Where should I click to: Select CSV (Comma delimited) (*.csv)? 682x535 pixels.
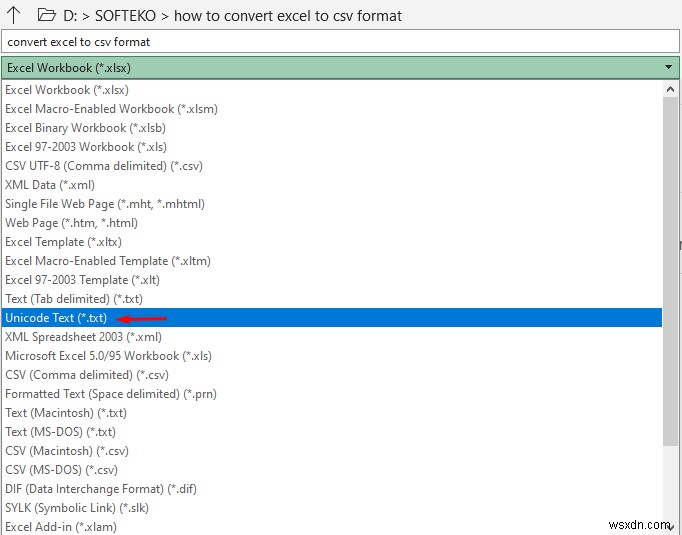[x=331, y=374]
